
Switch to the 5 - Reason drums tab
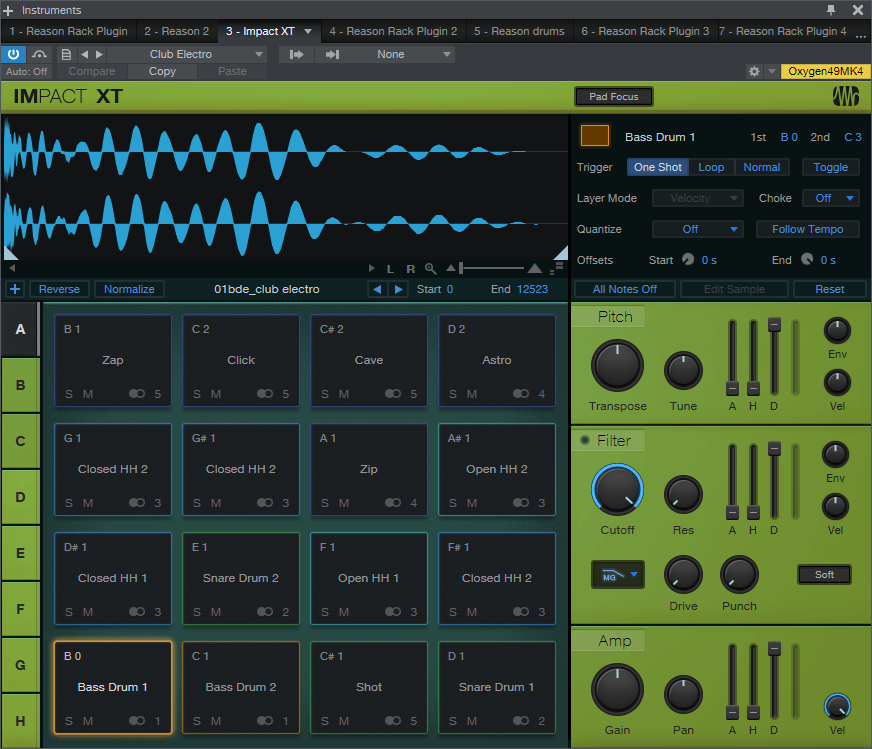(519, 31)
